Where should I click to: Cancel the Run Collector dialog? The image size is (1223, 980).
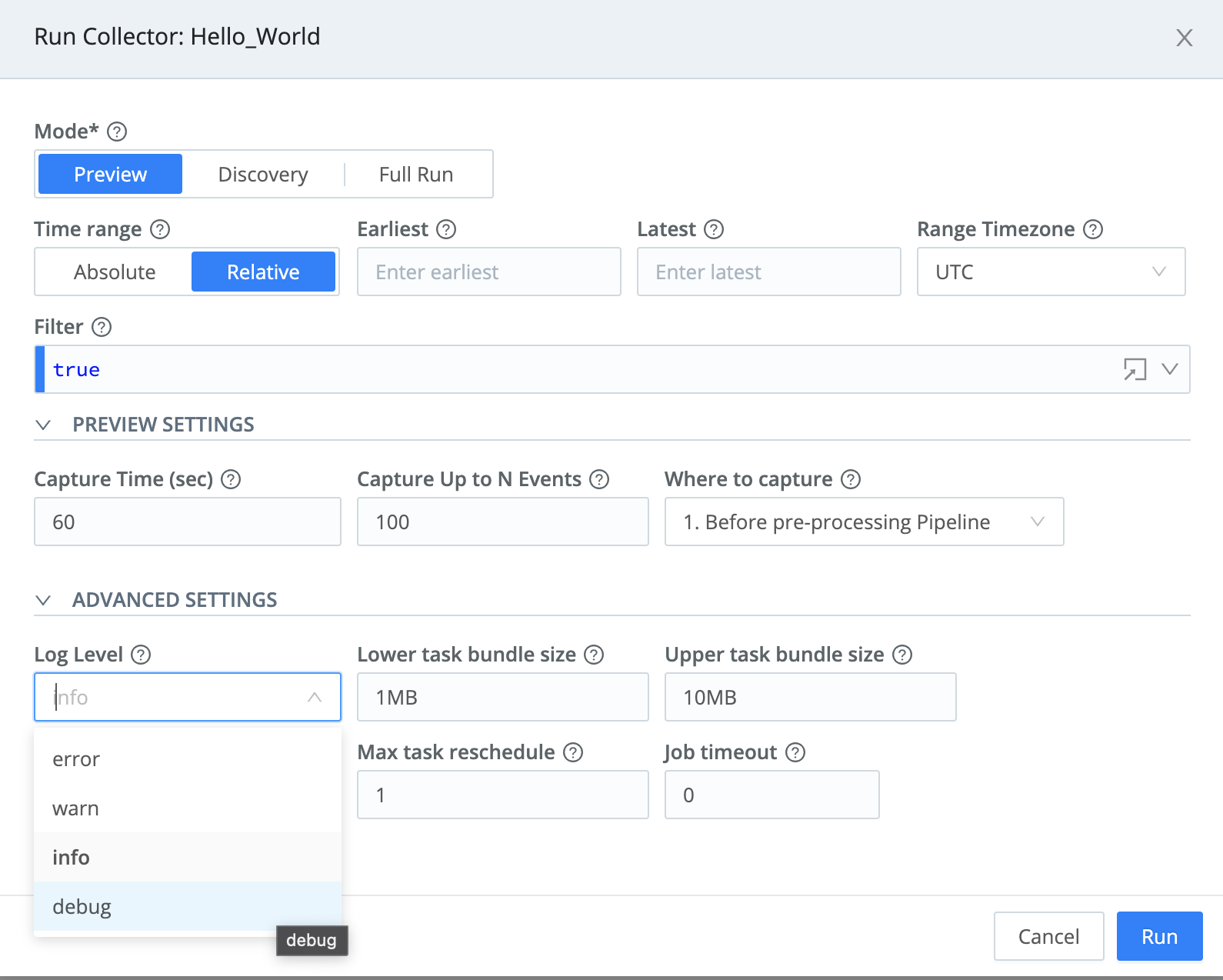tap(1048, 936)
